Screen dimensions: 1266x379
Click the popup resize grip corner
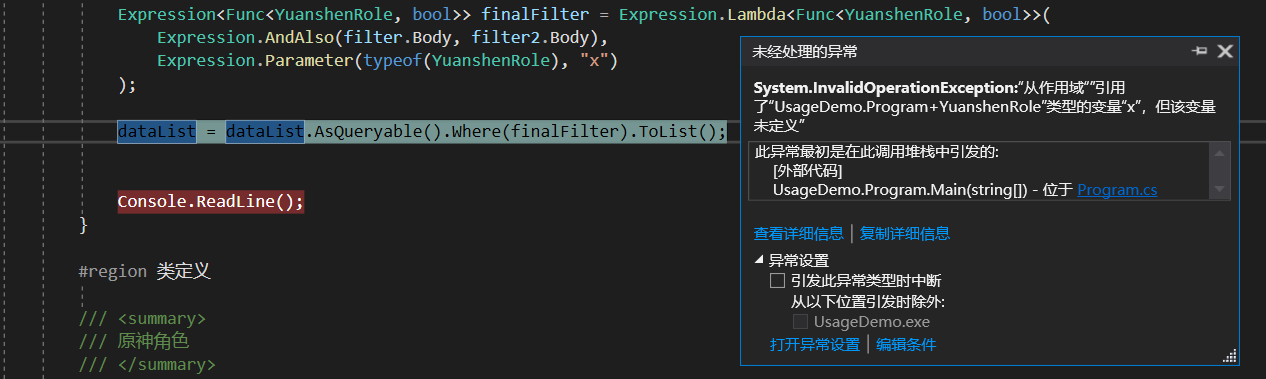coord(1230,355)
